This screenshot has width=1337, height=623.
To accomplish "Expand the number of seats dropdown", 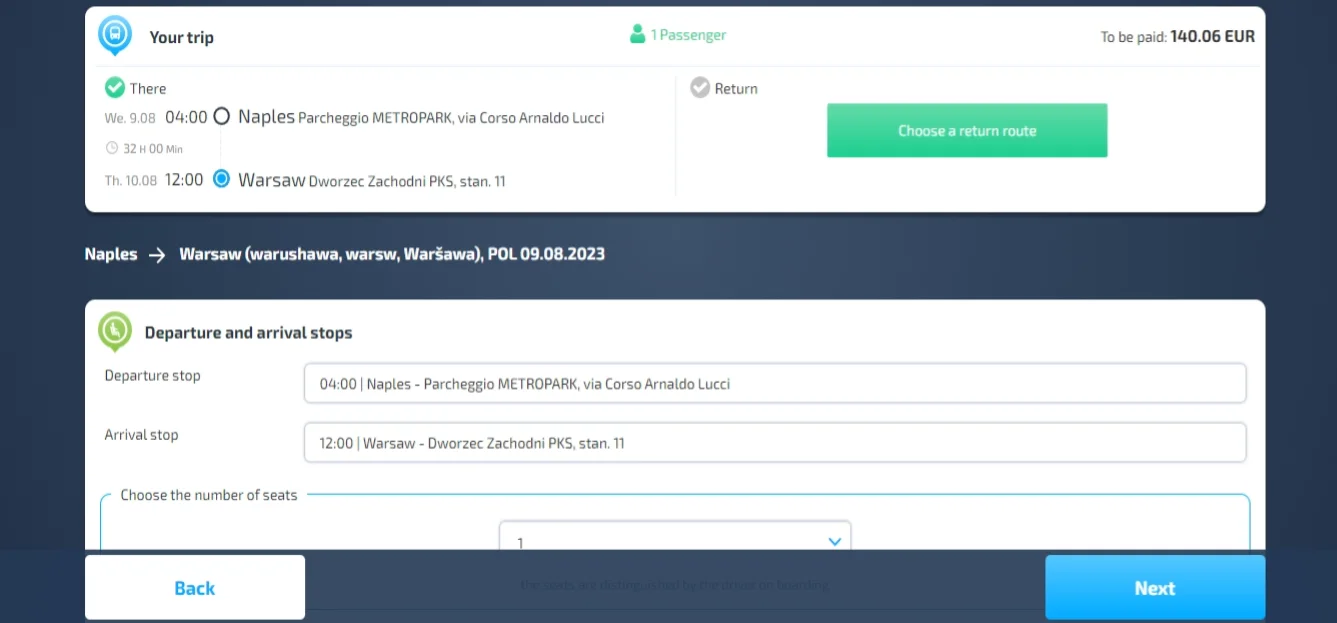I will [675, 538].
